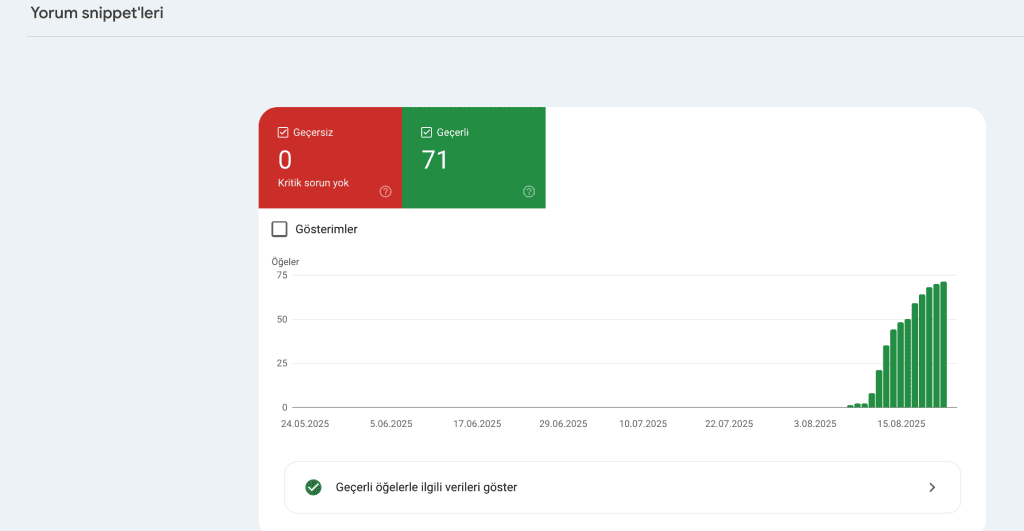Image resolution: width=1024 pixels, height=531 pixels.
Task: Click the 24.05.2025 date label on the axis
Action: coord(304,424)
